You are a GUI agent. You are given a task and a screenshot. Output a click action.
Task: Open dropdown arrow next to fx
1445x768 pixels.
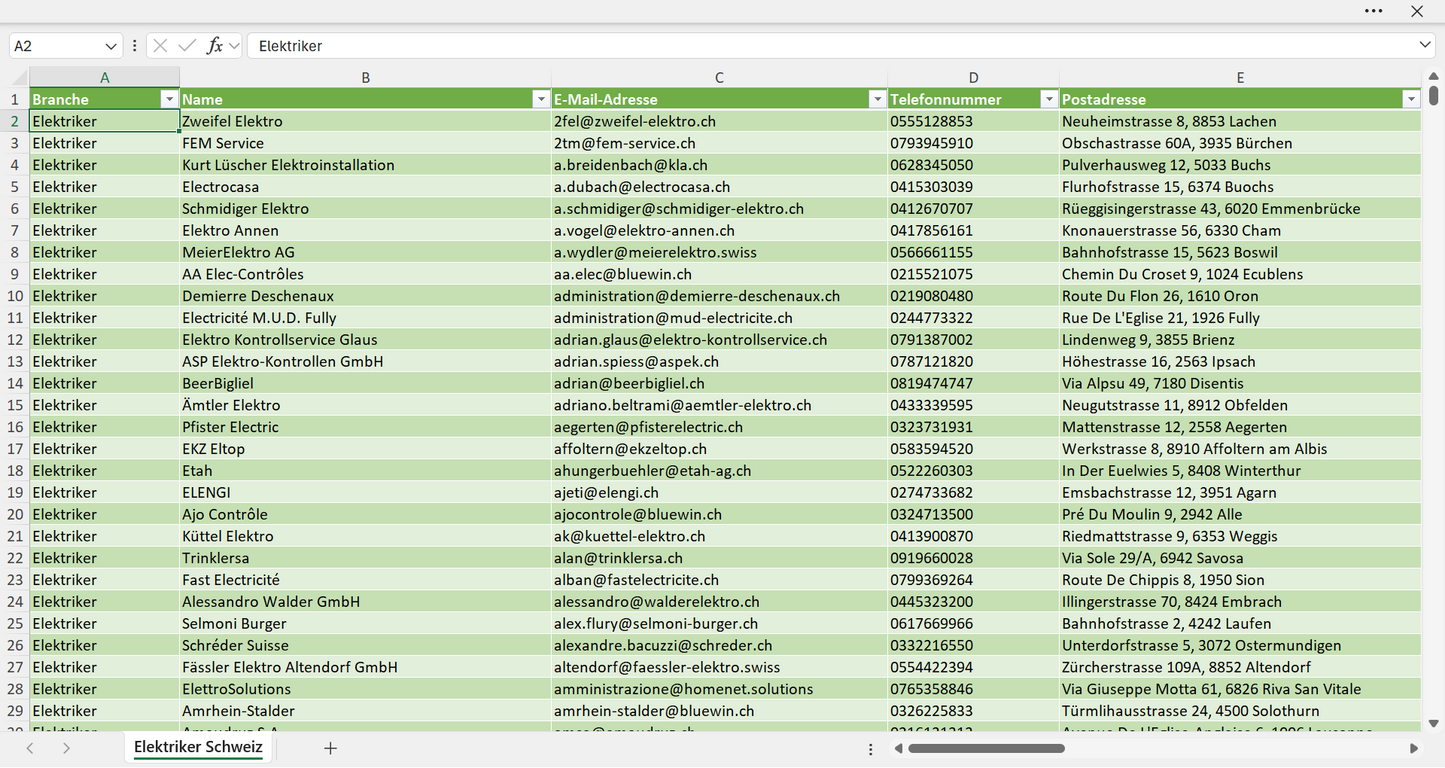234,46
